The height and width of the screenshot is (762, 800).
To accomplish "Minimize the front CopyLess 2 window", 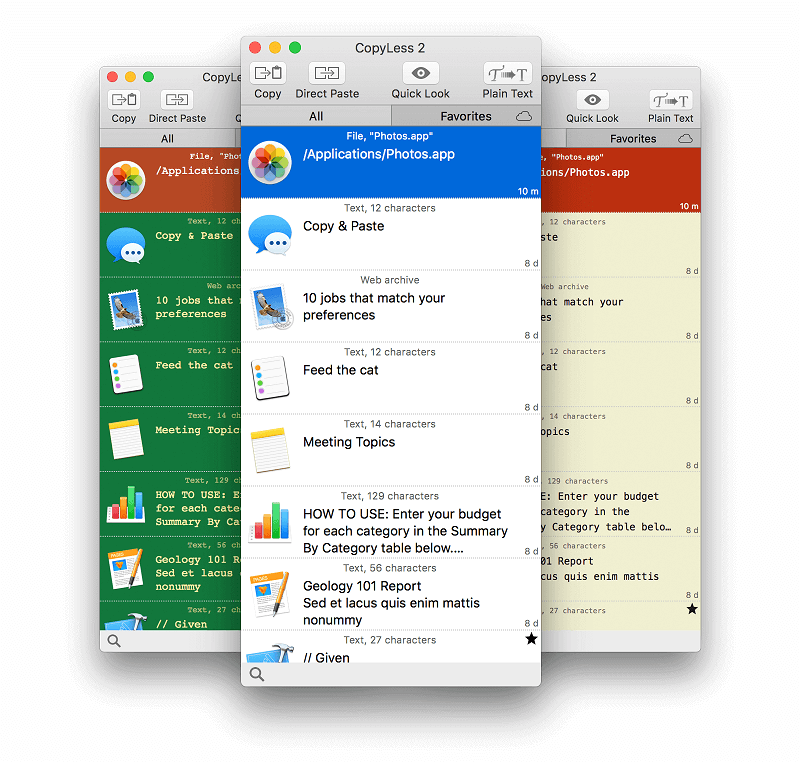I will coord(275,47).
